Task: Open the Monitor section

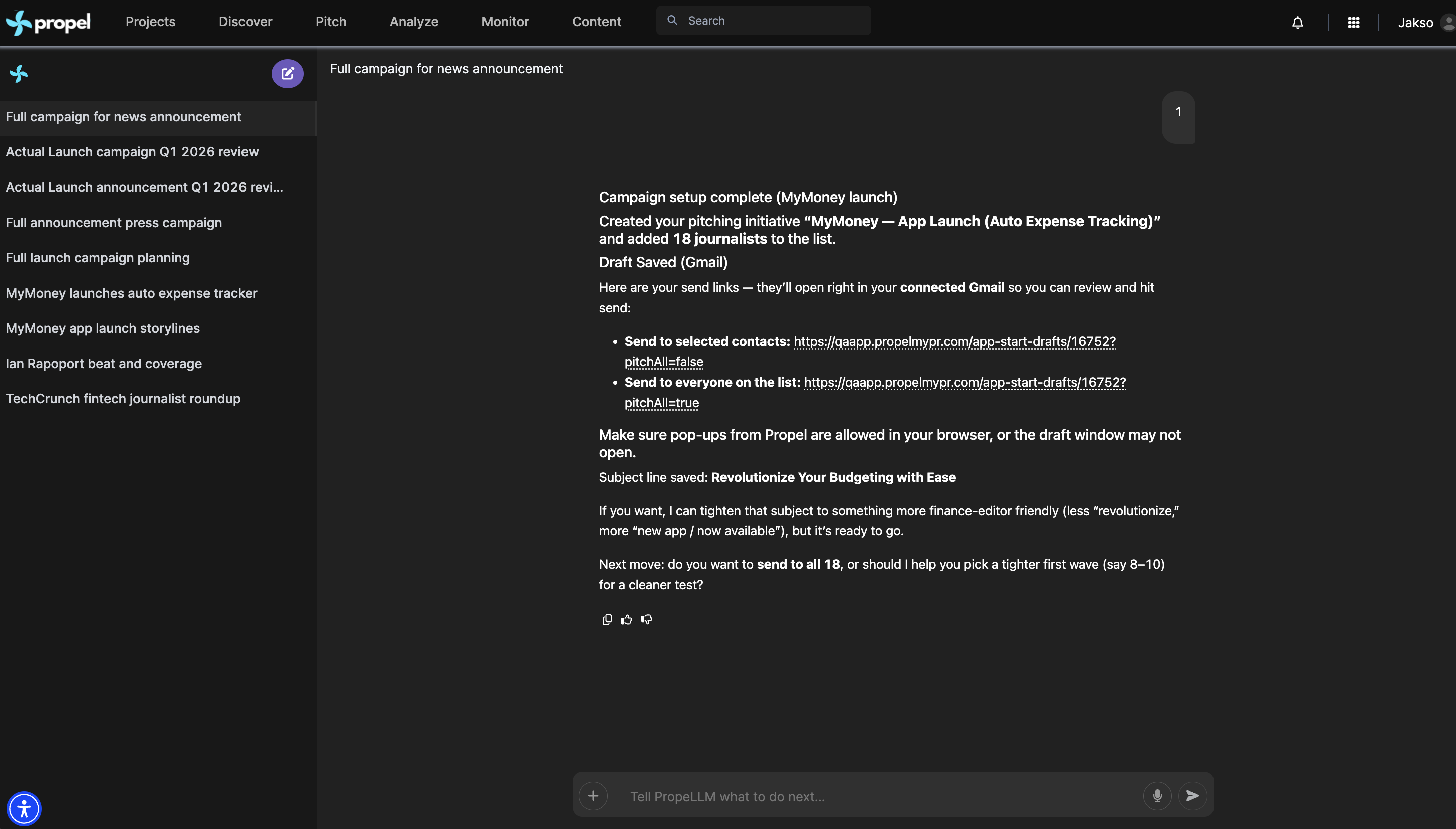Action: (505, 22)
